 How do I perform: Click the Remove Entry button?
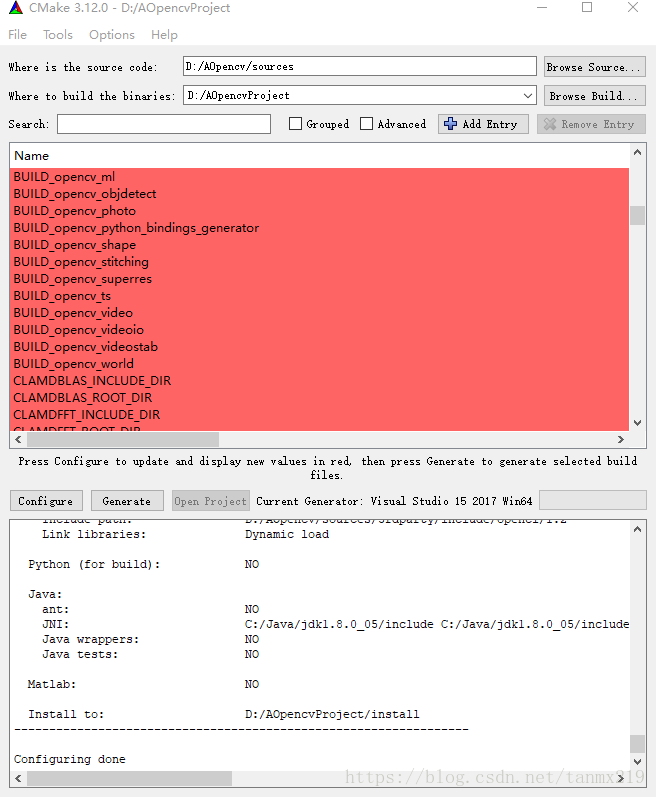click(591, 124)
